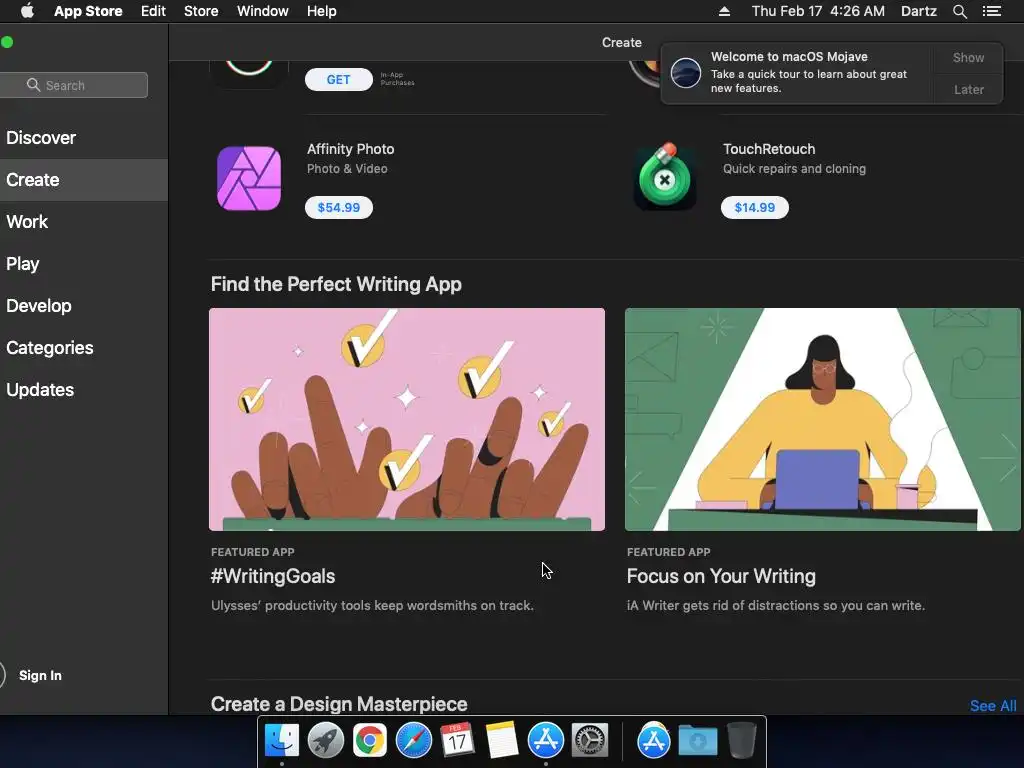Open the App Store menu

88,11
